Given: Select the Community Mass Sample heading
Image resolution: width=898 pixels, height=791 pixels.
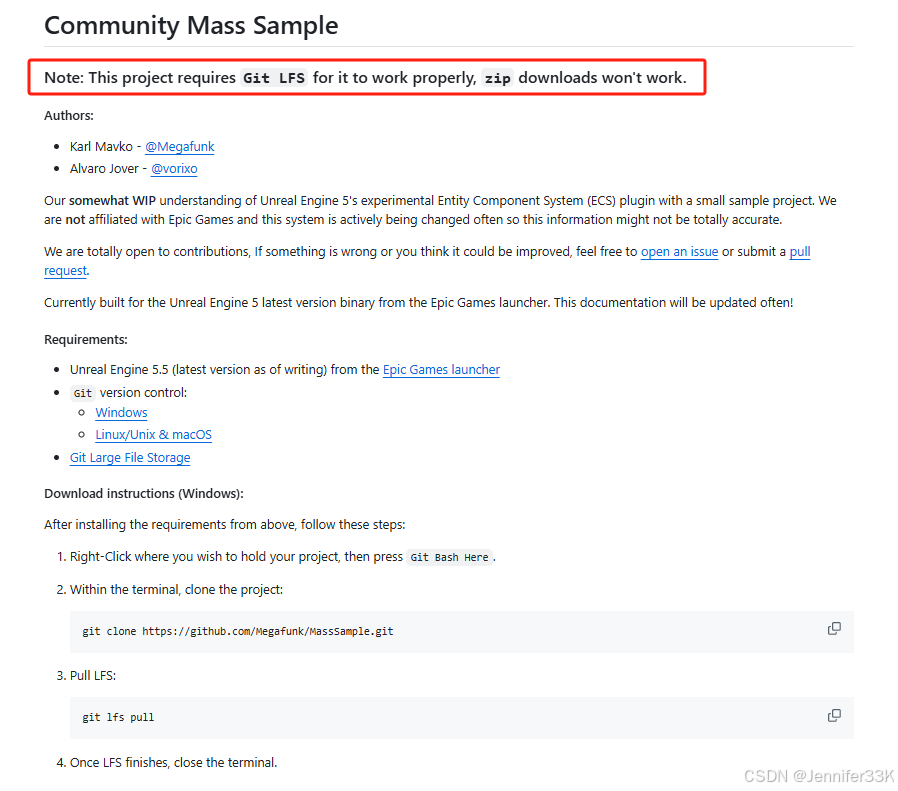Looking at the screenshot, I should [191, 25].
